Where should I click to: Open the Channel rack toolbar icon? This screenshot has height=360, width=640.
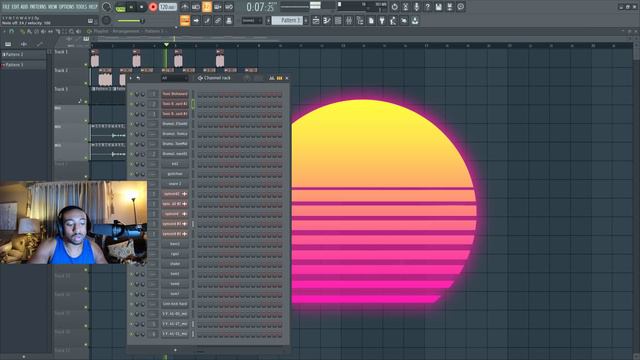pos(338,20)
